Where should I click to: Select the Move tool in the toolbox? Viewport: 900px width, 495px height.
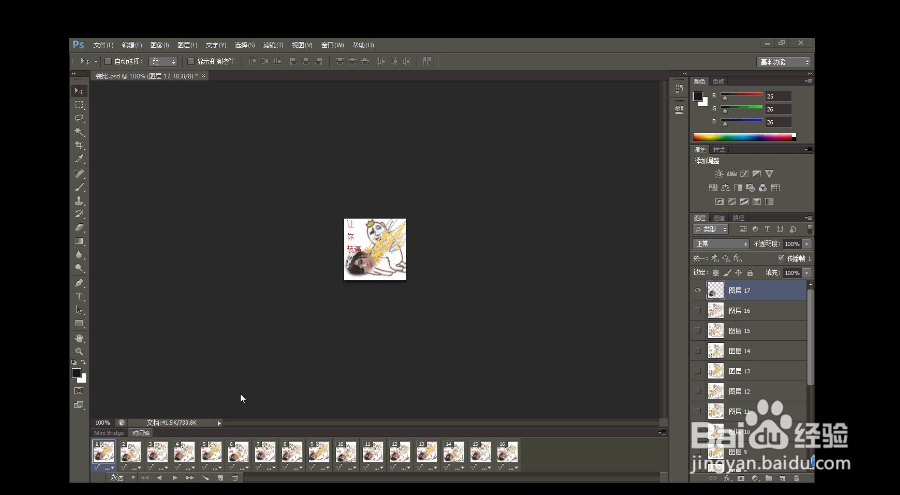(x=79, y=91)
